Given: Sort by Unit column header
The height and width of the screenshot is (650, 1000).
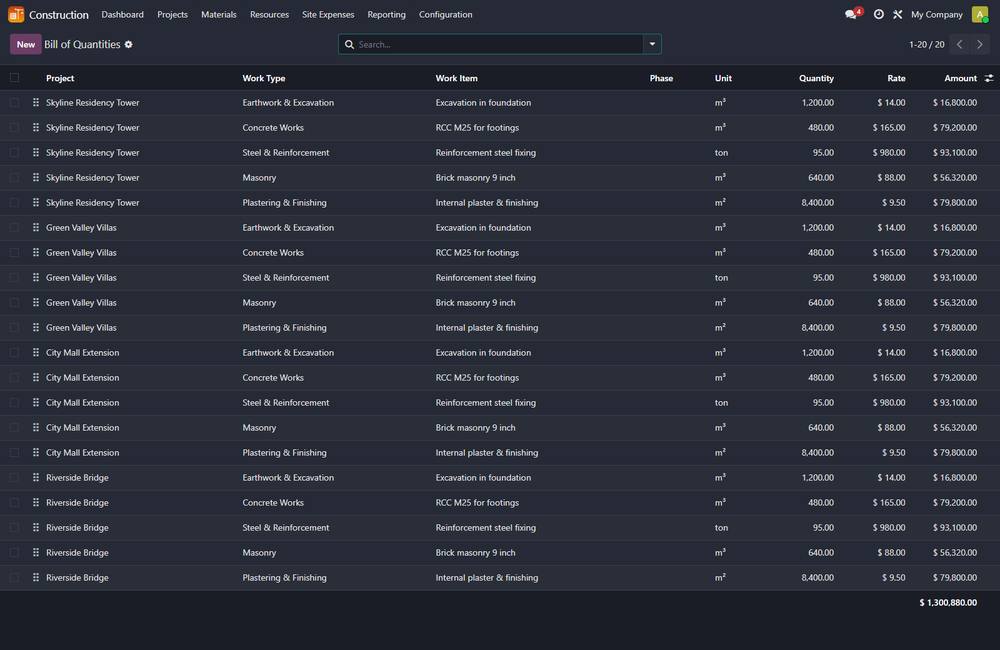Looking at the screenshot, I should click(723, 78).
